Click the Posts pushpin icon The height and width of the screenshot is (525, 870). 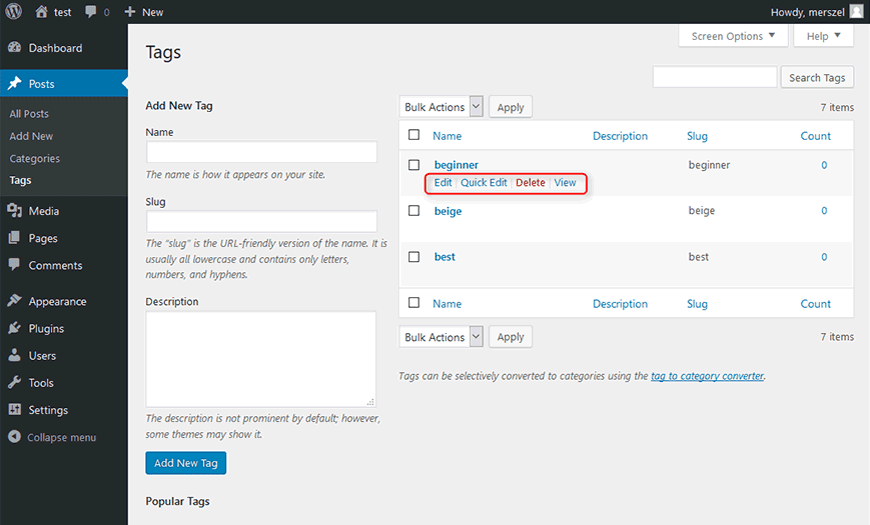click(14, 83)
